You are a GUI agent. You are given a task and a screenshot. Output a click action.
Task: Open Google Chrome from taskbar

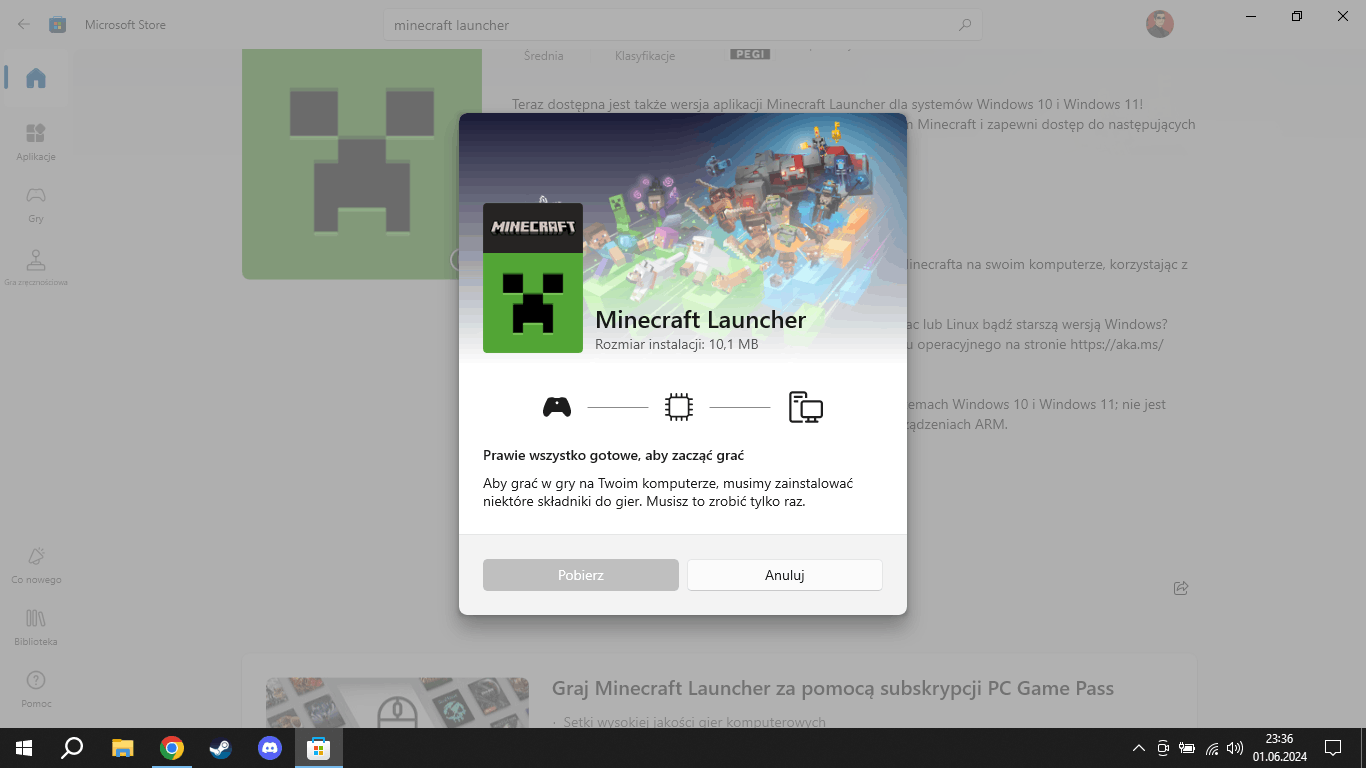[172, 747]
